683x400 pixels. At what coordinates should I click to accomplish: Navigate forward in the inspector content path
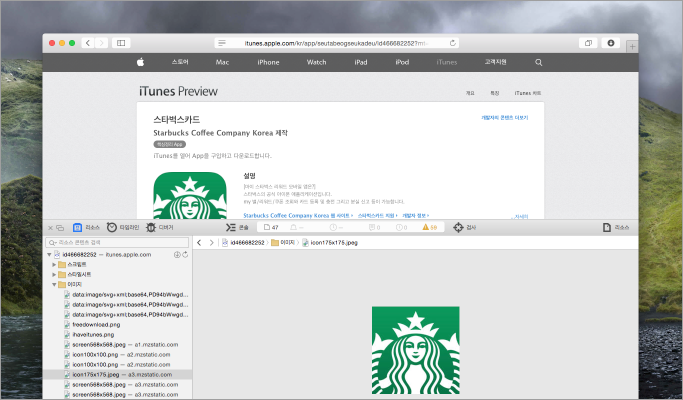point(212,243)
